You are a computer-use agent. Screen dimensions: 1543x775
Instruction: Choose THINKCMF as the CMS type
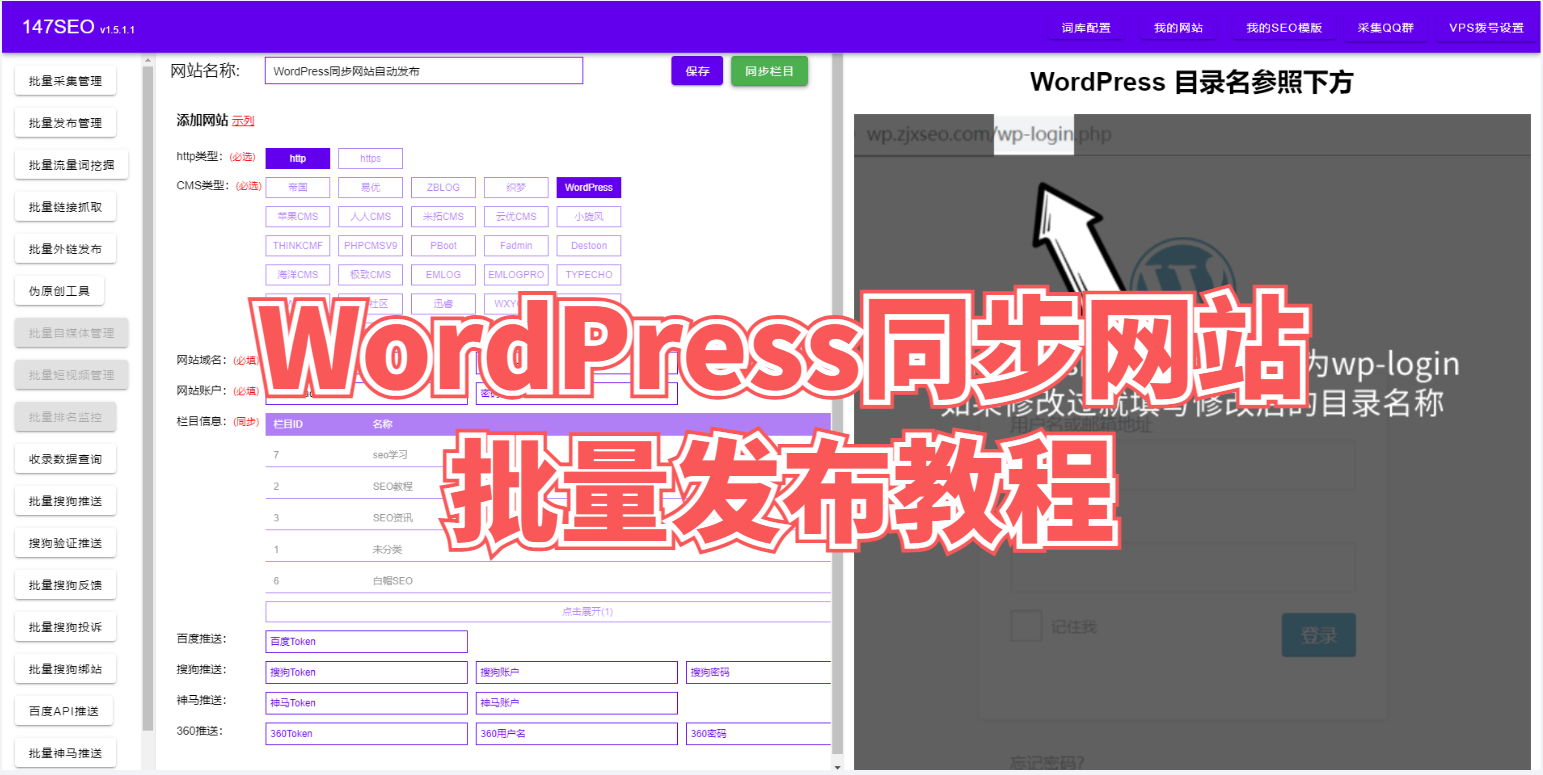[298, 245]
